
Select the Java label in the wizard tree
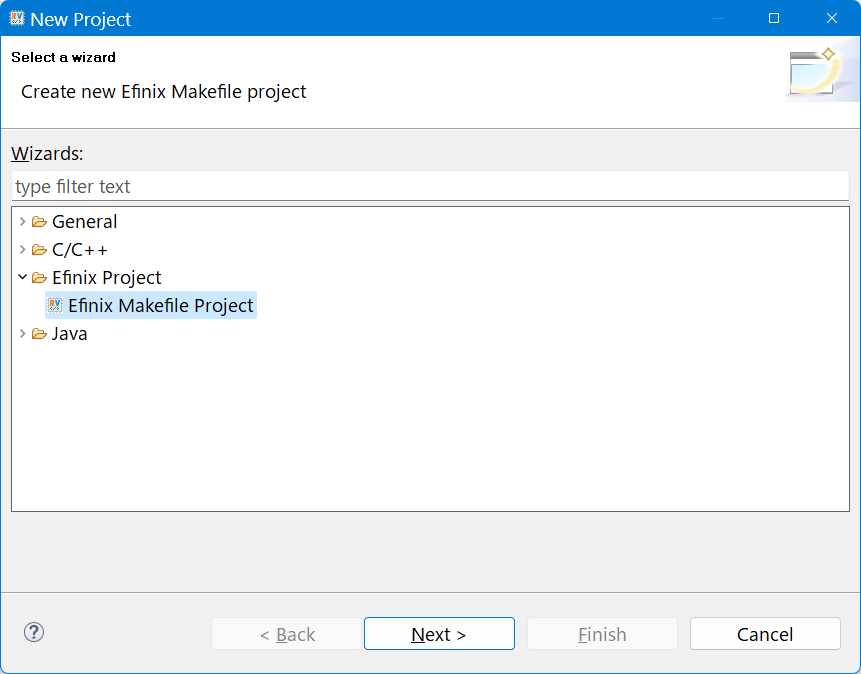69,334
